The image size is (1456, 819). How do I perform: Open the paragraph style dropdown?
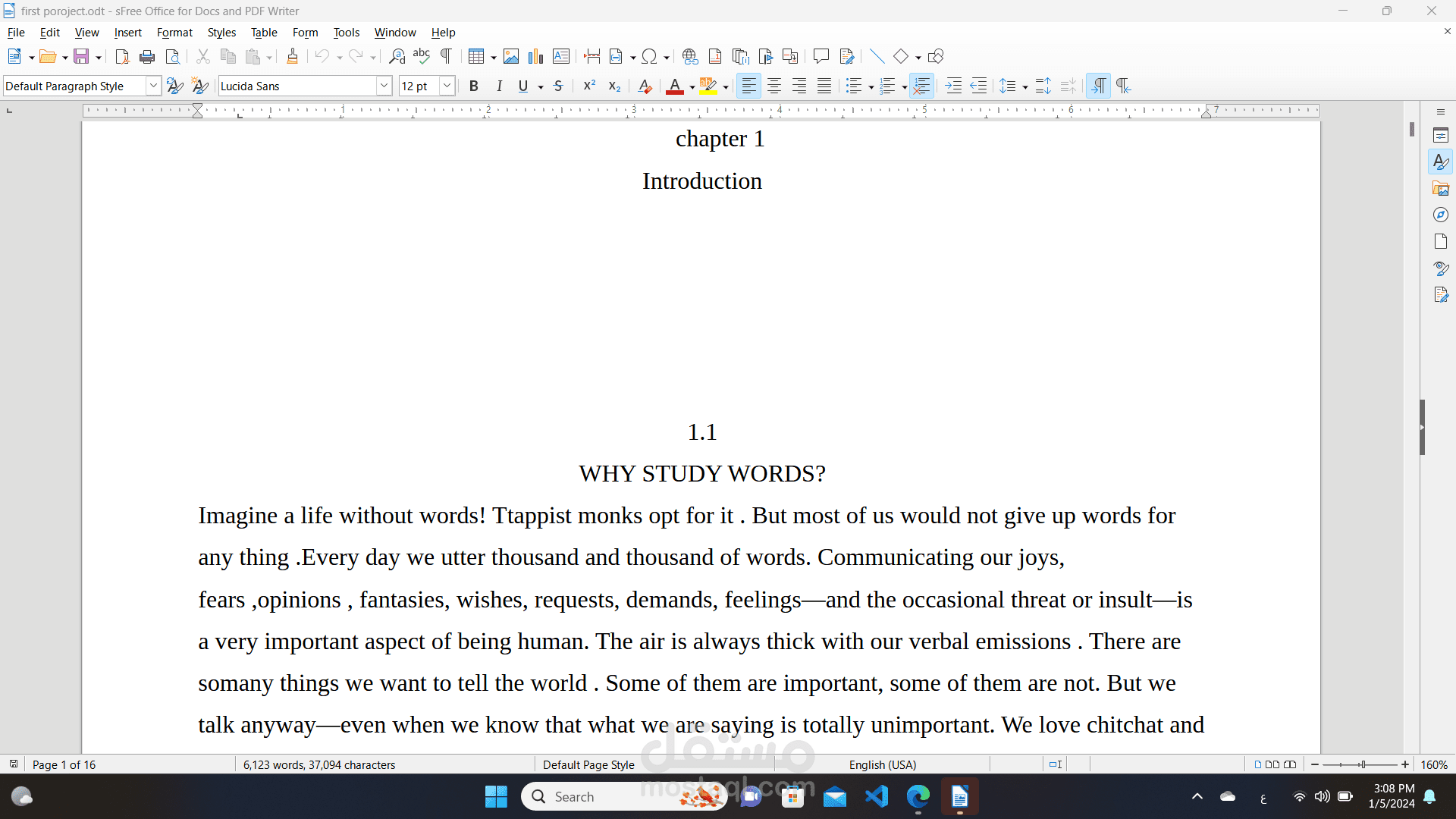(x=152, y=86)
